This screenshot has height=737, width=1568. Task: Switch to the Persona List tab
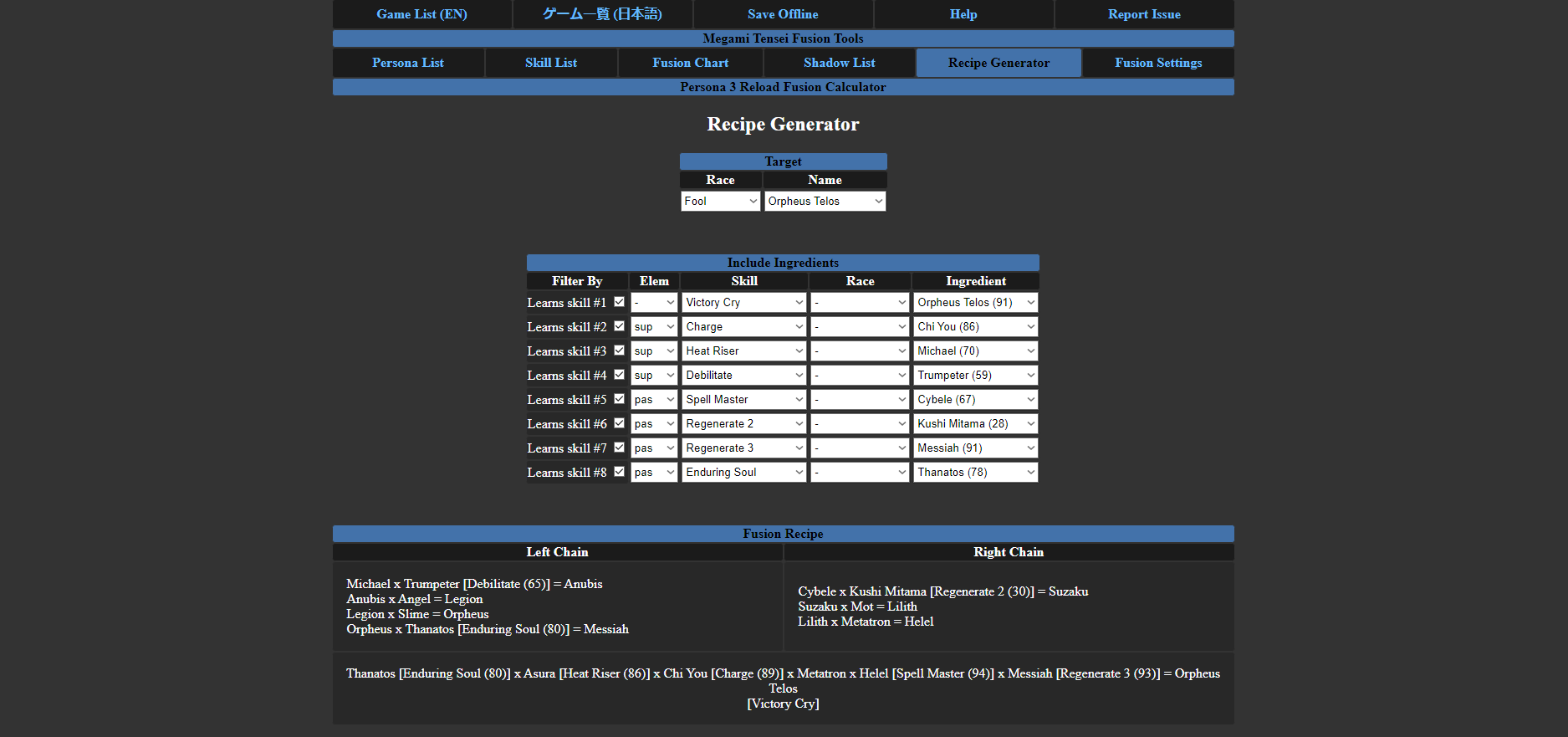pos(408,63)
